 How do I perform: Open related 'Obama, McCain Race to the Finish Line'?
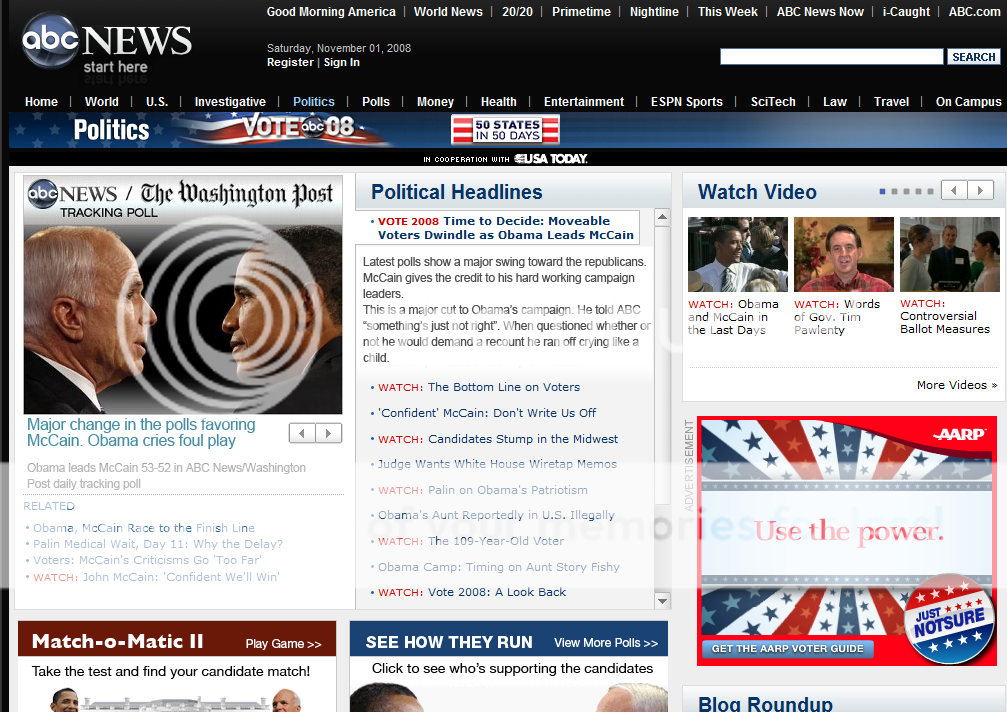point(144,528)
